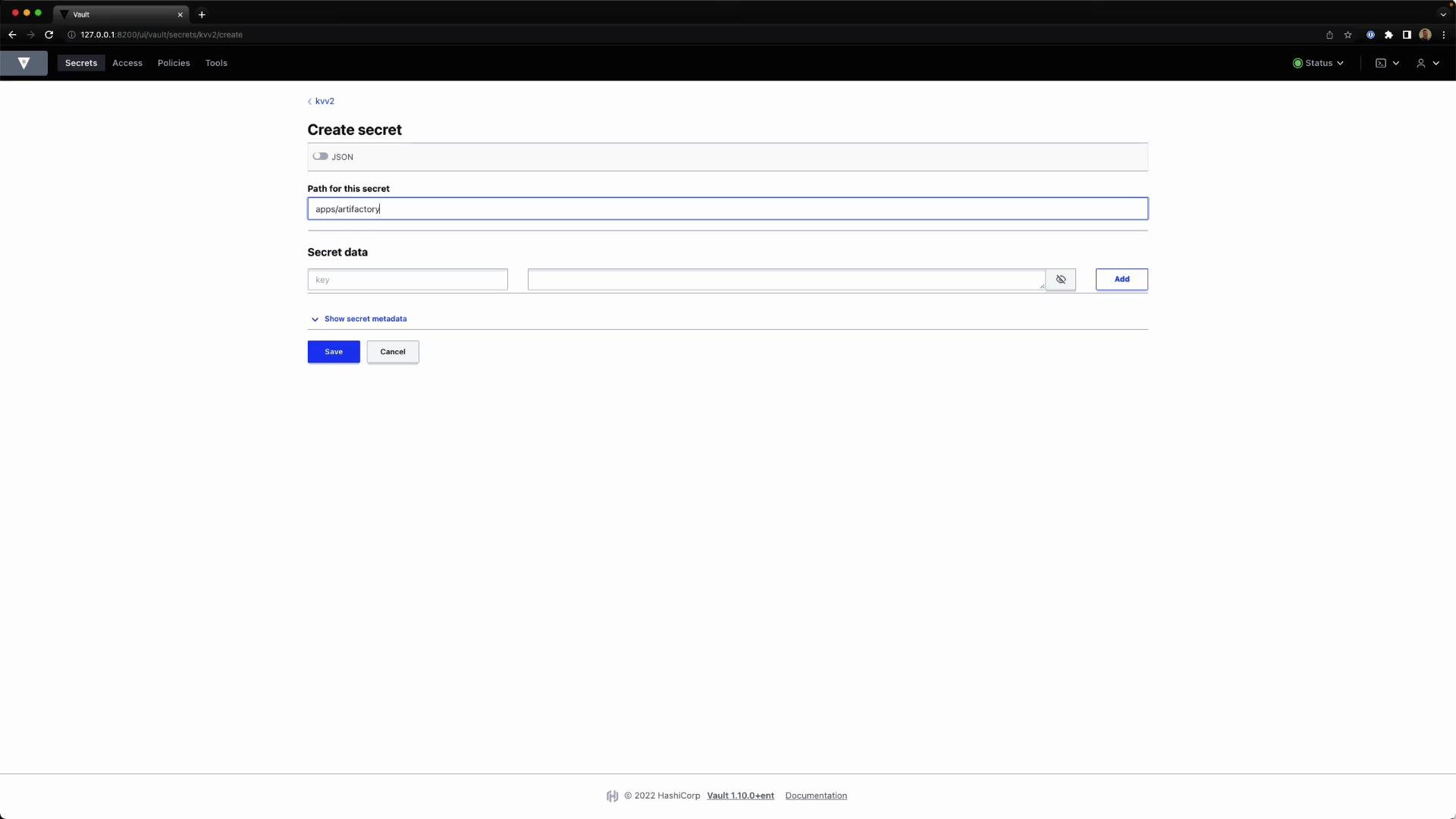View site information icon in address bar
The image size is (1456, 819).
[x=71, y=35]
